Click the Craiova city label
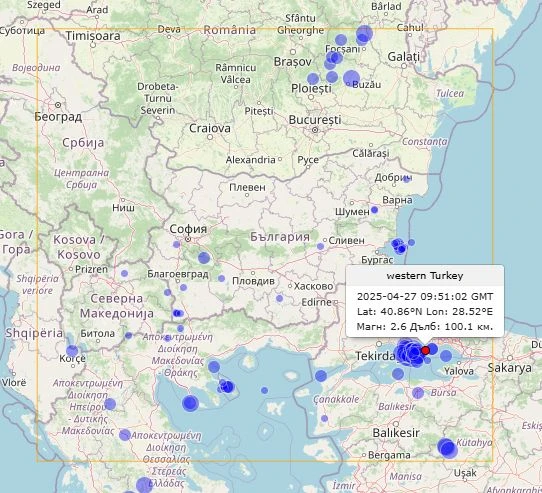The image size is (542, 493). (x=210, y=128)
